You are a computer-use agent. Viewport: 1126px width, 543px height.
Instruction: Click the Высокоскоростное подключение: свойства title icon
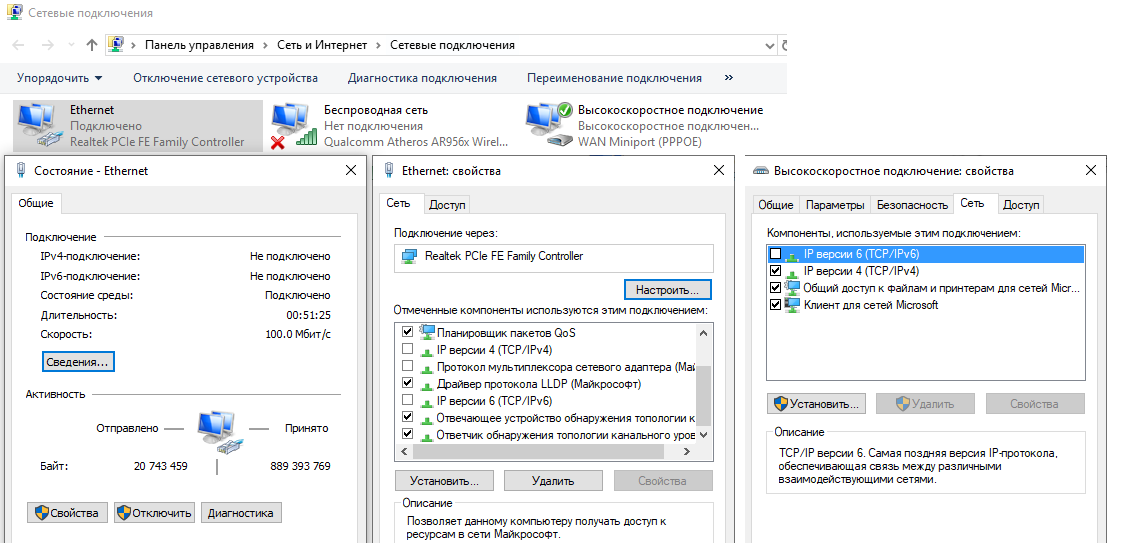[761, 171]
